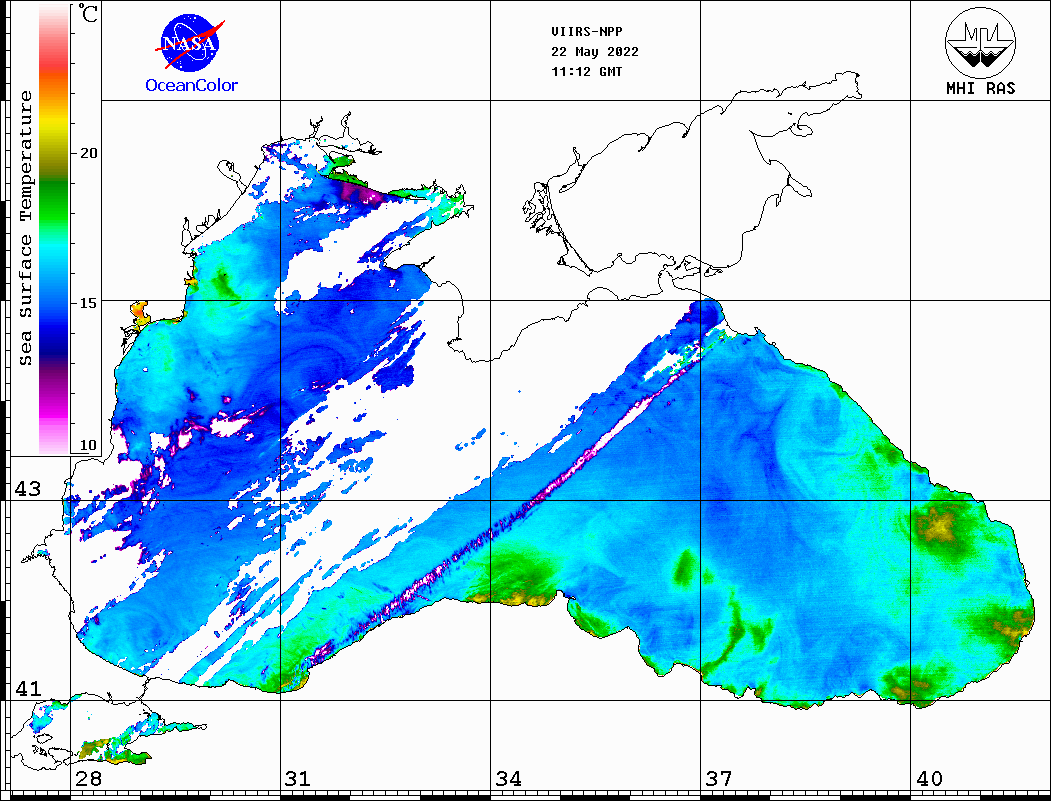Viewport: 1051px width, 801px height.
Task: Click latitude label 43
Action: 28,489
